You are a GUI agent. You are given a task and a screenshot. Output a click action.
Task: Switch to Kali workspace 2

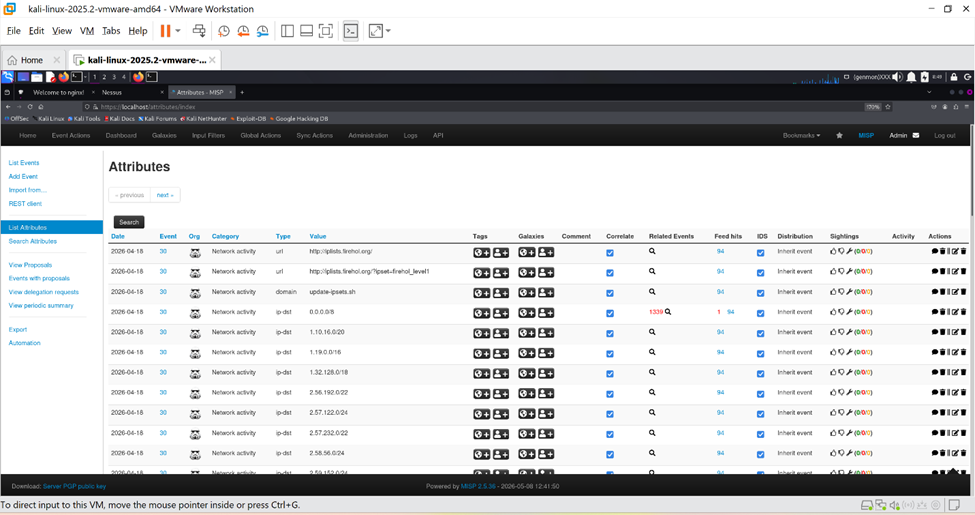[x=104, y=77]
